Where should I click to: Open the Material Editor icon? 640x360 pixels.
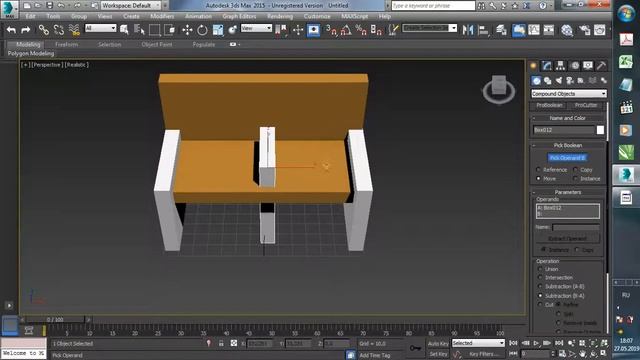567,30
